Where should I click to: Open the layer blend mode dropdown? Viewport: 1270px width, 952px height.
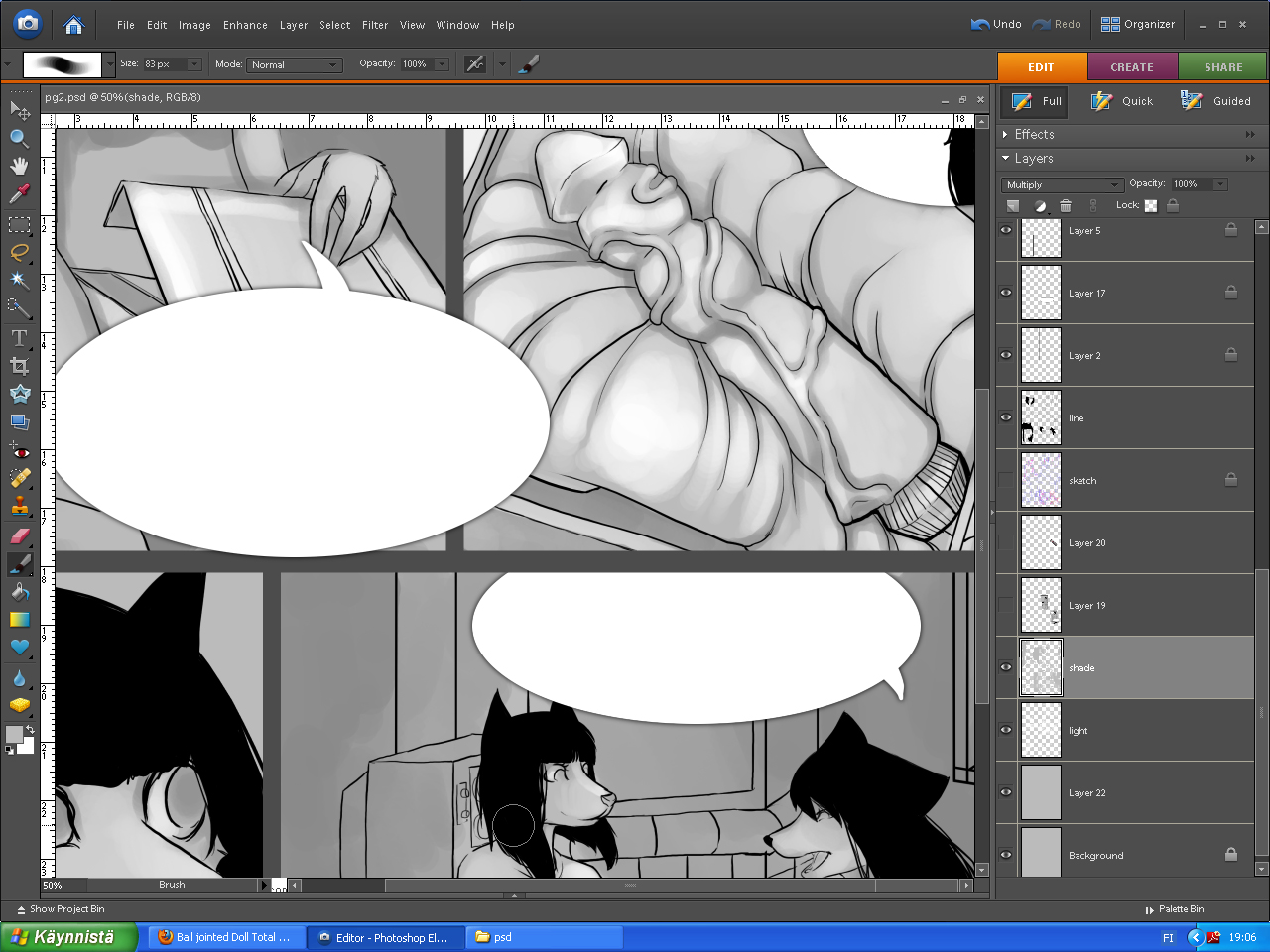(1062, 184)
